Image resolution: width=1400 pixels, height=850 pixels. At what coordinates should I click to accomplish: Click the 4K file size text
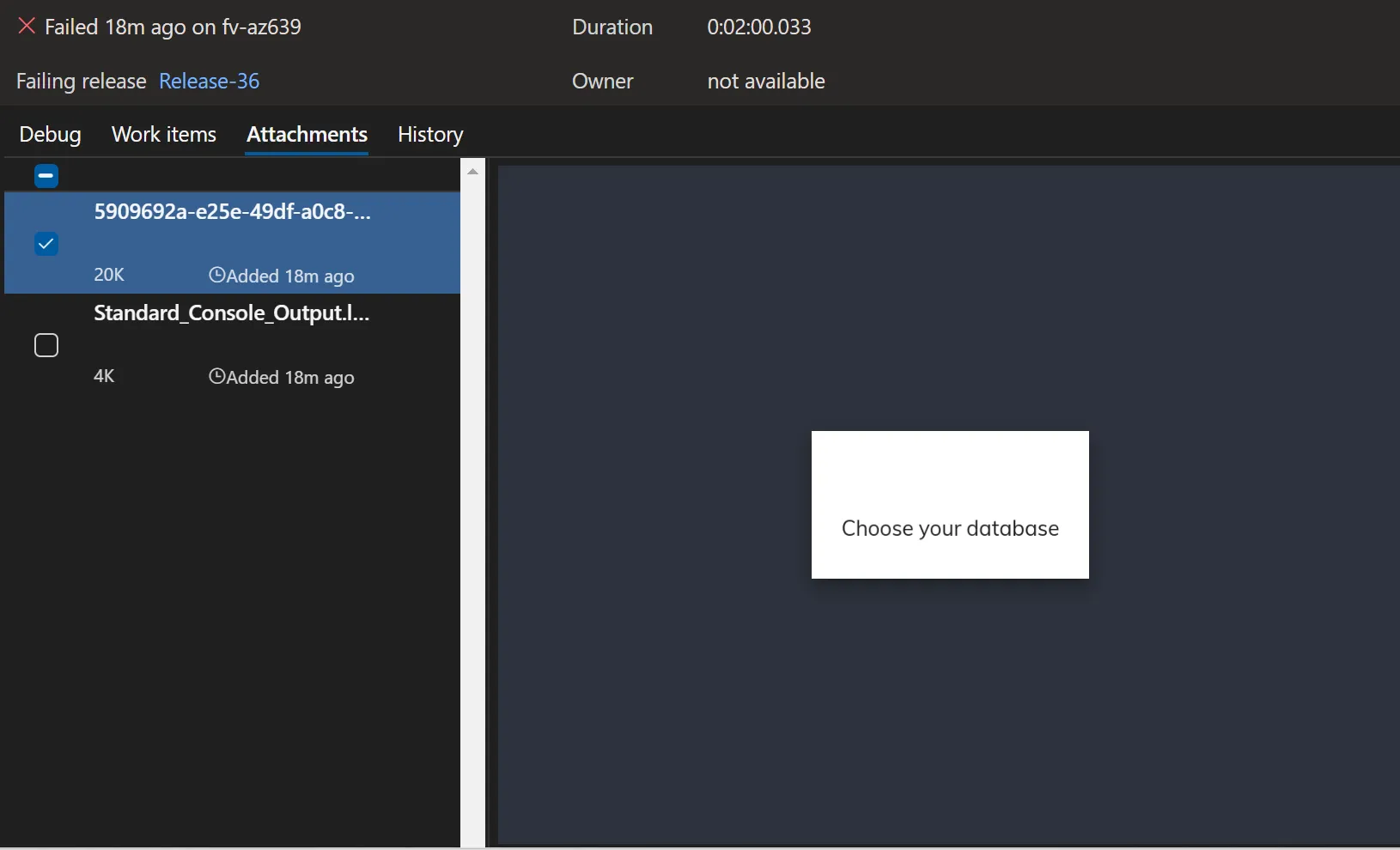point(104,376)
